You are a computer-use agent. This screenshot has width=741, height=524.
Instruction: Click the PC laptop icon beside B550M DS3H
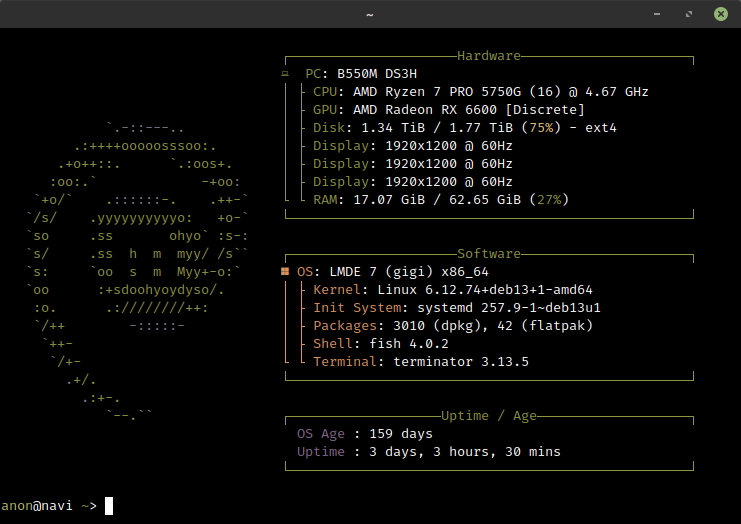click(285, 74)
